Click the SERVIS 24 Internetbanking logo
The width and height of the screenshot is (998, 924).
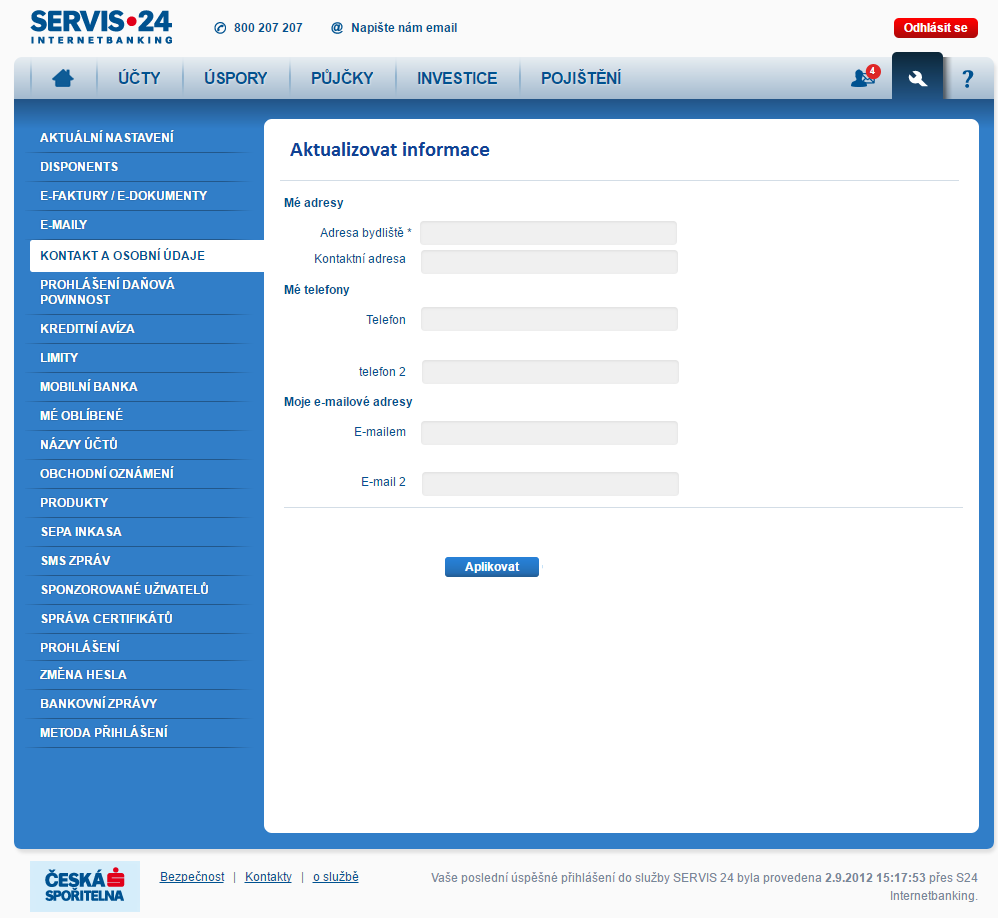click(101, 27)
